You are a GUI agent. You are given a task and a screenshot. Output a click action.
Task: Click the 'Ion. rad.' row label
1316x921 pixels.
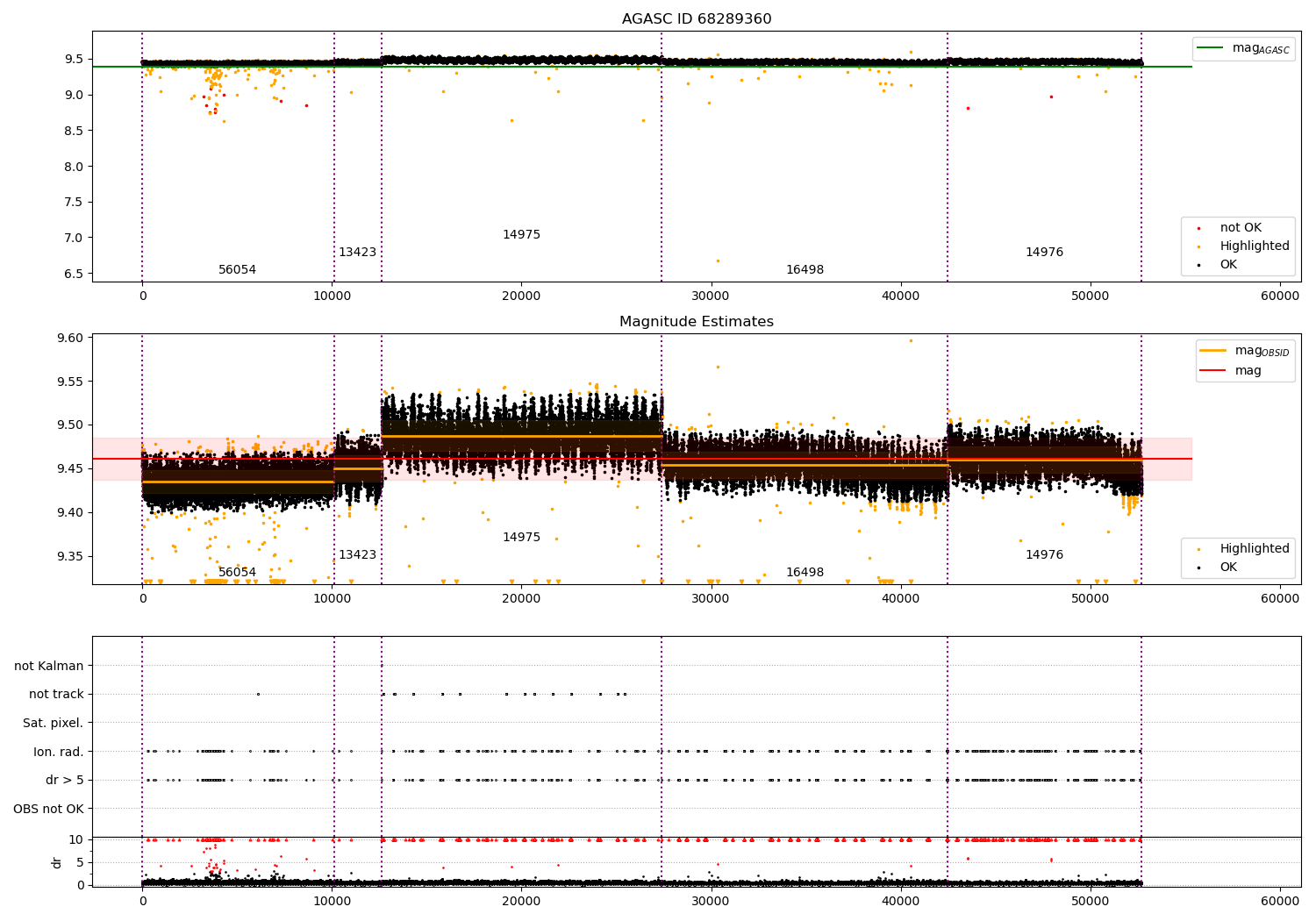point(58,753)
